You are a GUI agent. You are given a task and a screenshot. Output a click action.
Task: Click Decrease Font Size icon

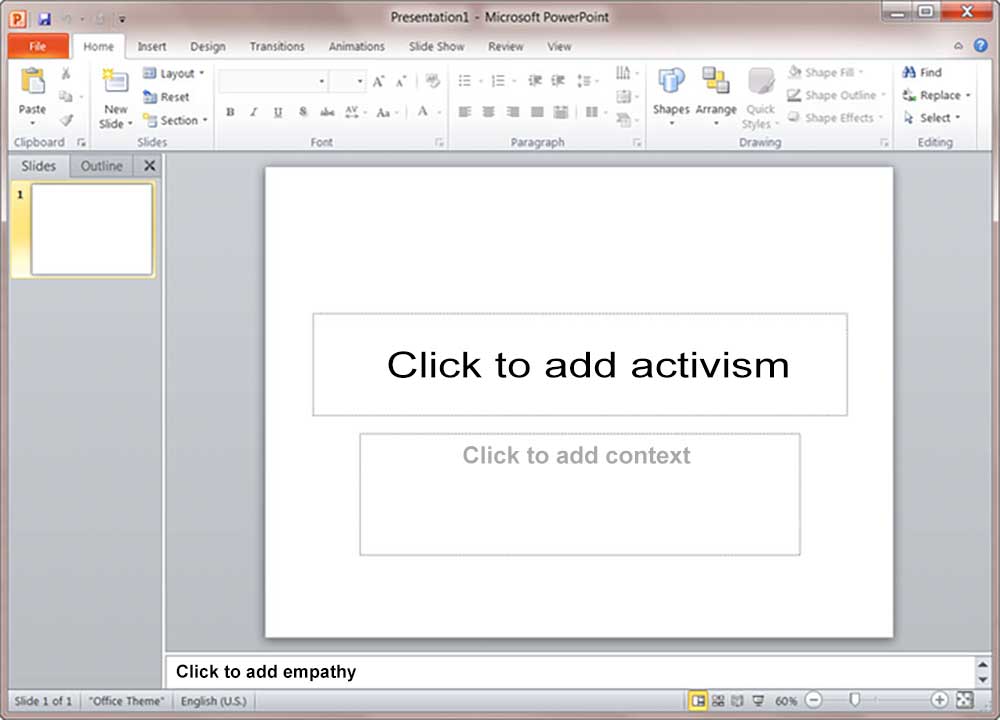pyautogui.click(x=401, y=82)
